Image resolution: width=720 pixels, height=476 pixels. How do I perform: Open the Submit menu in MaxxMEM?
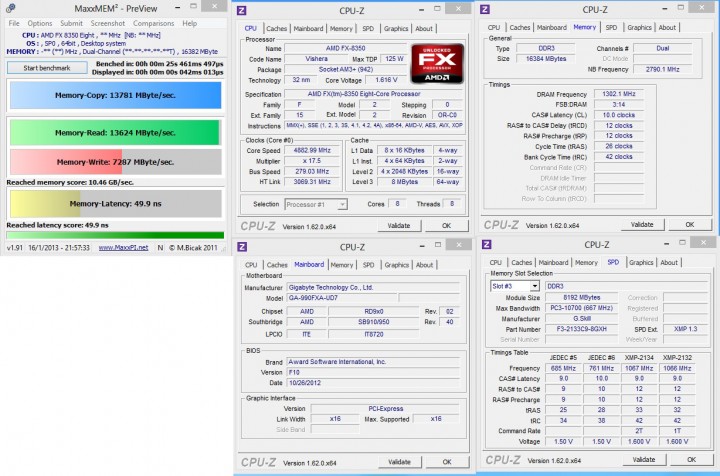[x=71, y=23]
